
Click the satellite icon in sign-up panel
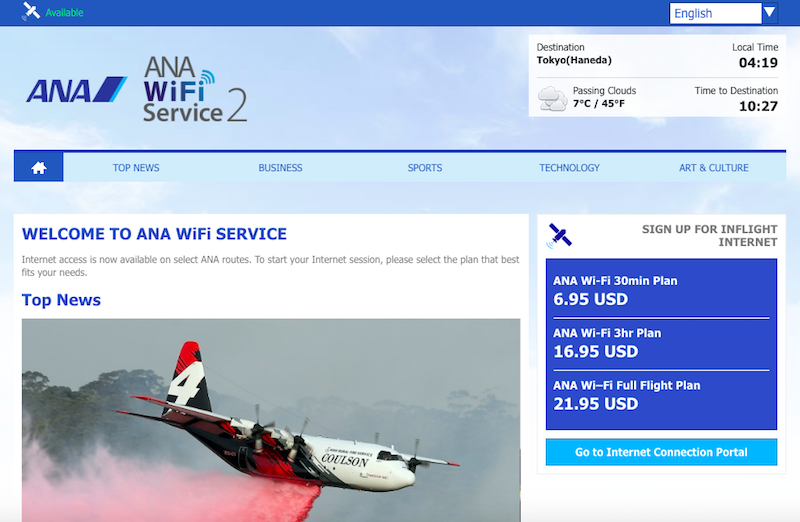pyautogui.click(x=560, y=236)
